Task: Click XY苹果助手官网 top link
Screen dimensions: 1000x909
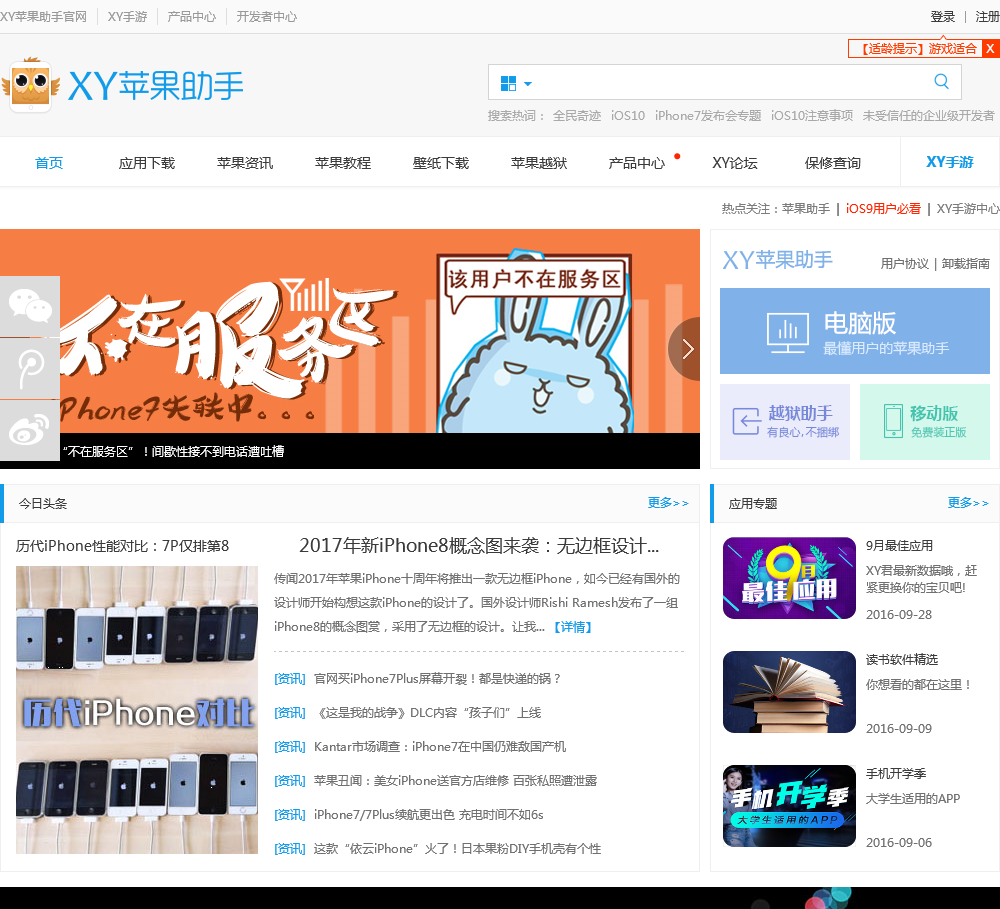Action: pos(43,17)
